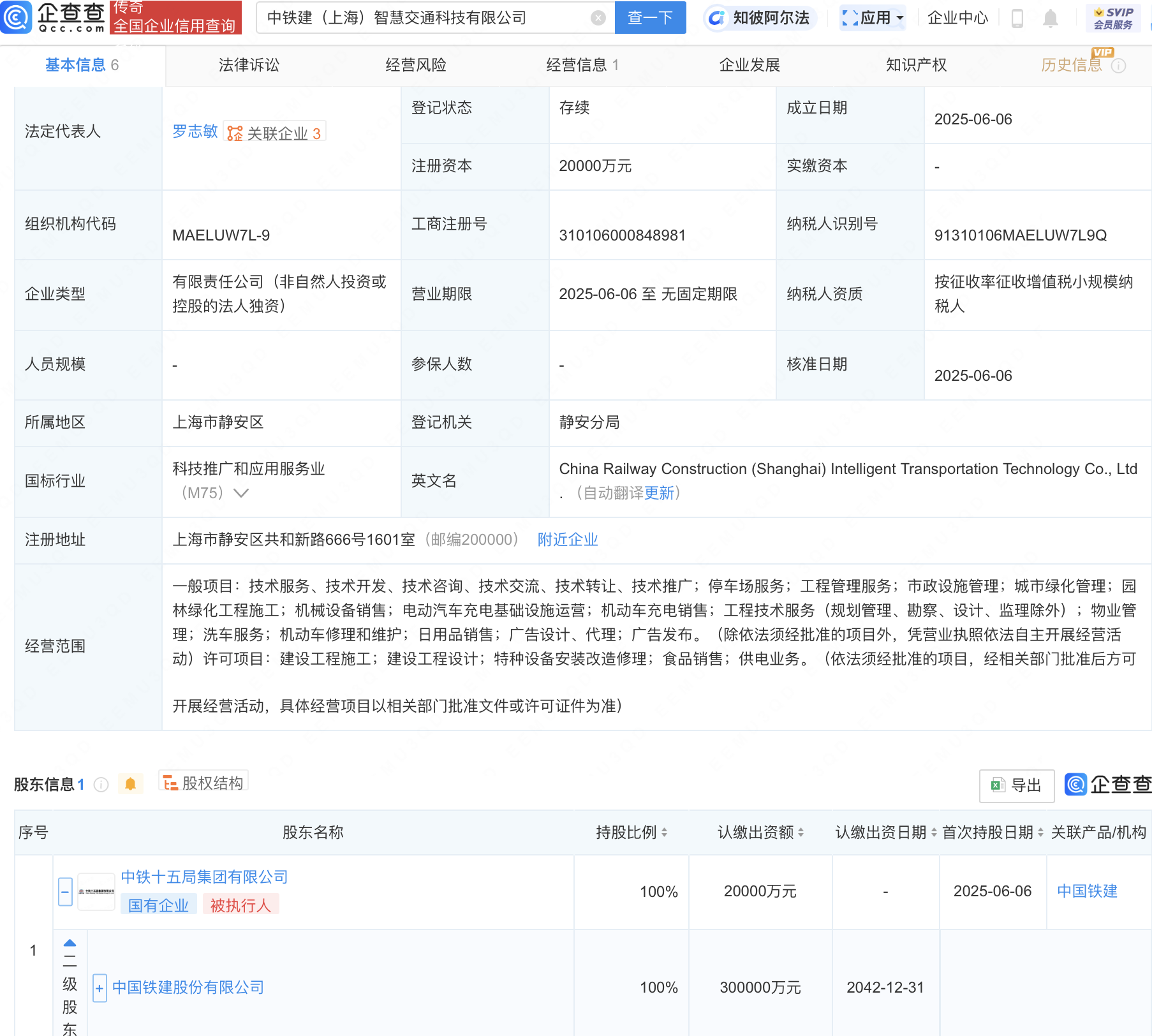Click registered address 共和新路666号1601室
The width and height of the screenshot is (1152, 1036).
[294, 540]
